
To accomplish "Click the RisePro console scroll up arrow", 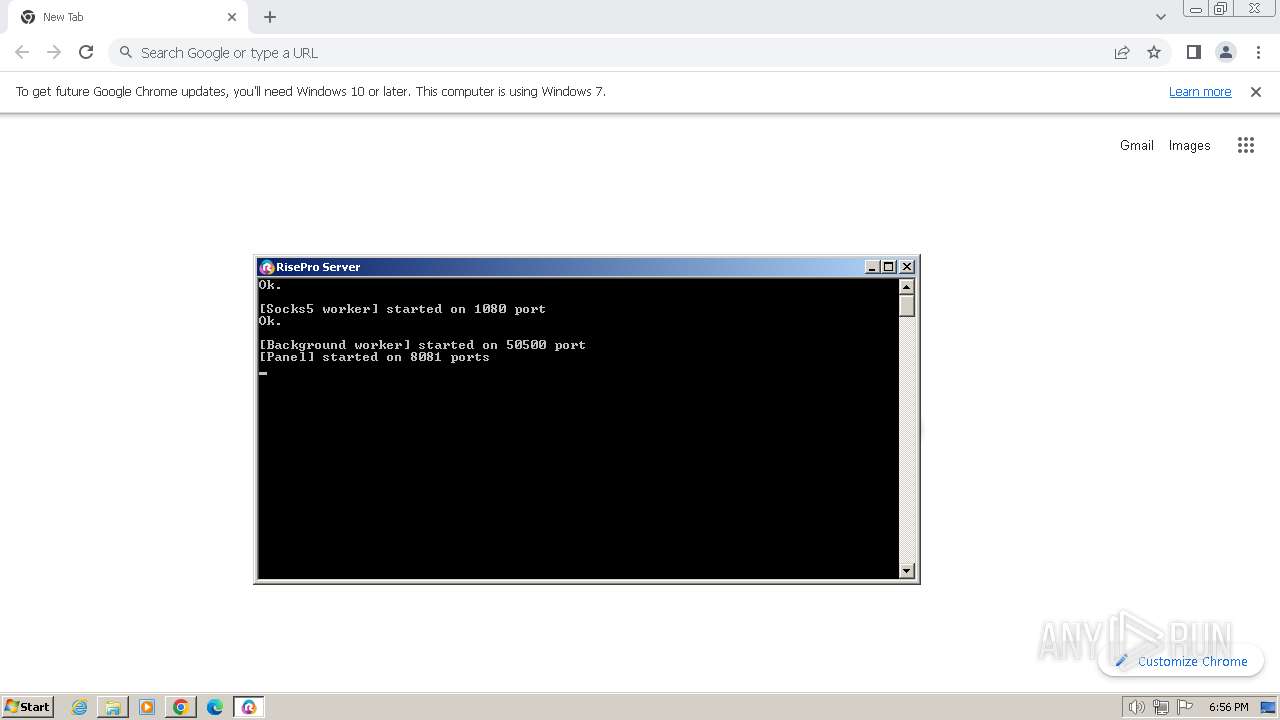I will [907, 286].
